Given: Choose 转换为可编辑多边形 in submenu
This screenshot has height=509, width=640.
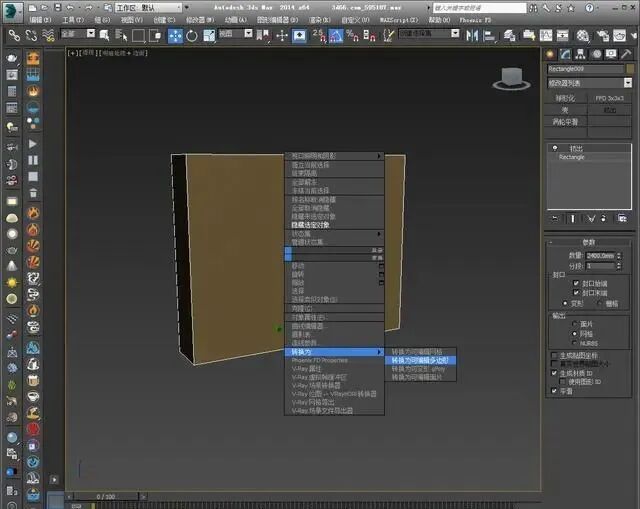Looking at the screenshot, I should pos(420,360).
